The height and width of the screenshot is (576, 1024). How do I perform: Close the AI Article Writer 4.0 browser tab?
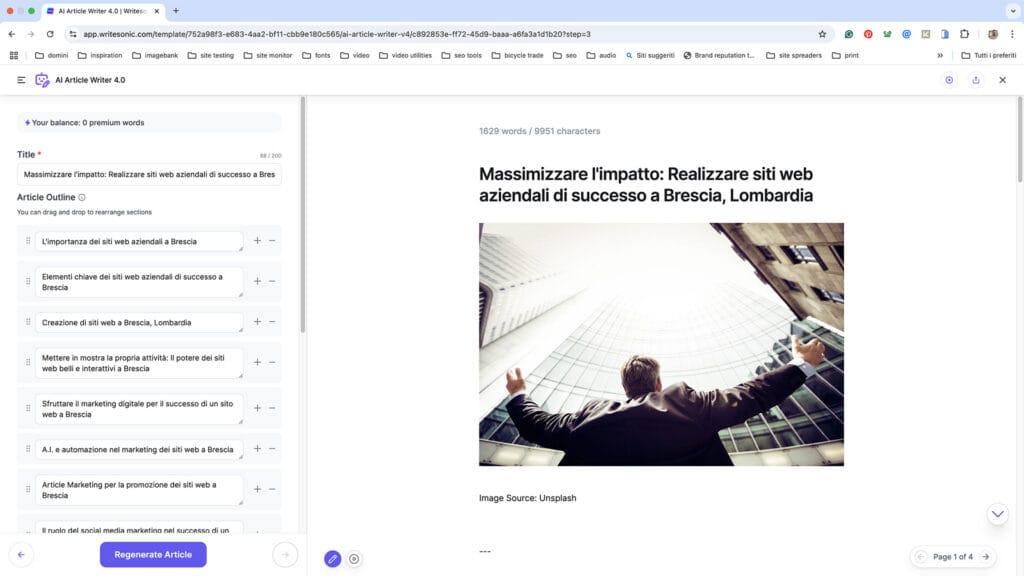pos(157,11)
